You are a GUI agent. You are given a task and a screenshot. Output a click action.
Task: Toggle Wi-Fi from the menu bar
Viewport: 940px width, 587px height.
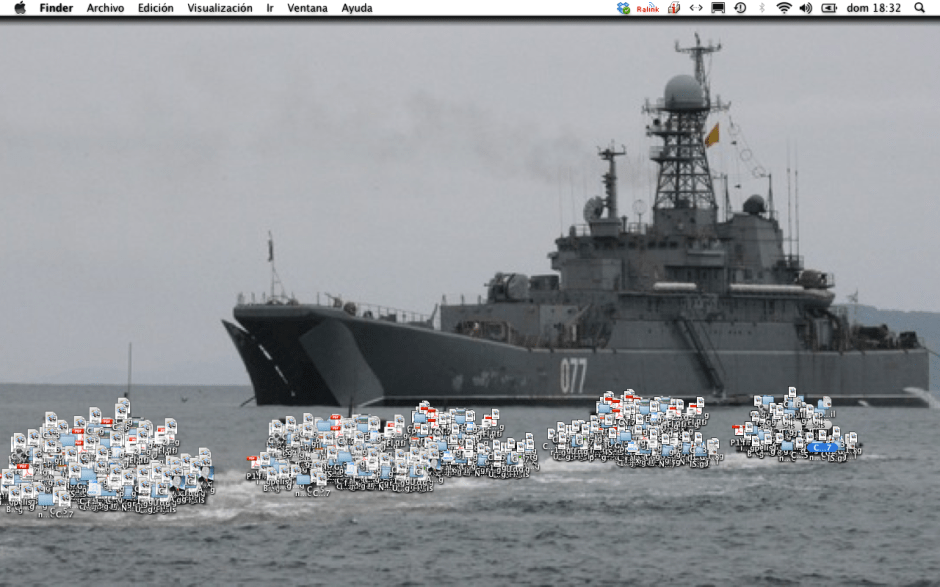[785, 8]
